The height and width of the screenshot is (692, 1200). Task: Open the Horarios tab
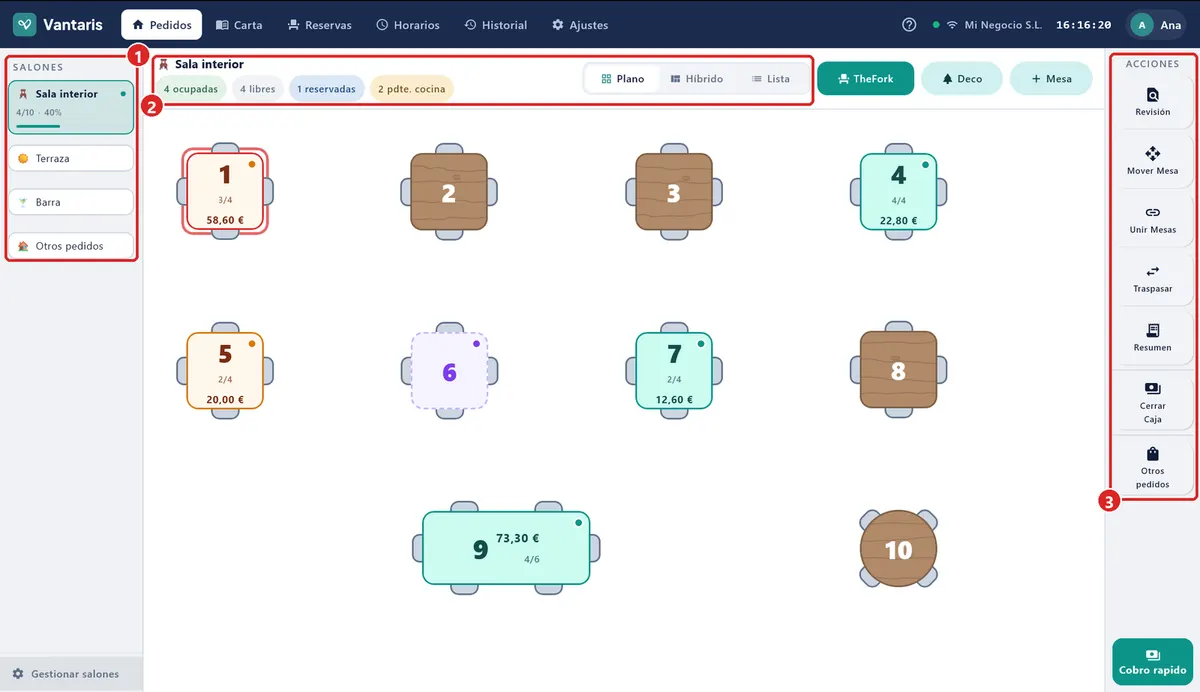click(x=408, y=25)
